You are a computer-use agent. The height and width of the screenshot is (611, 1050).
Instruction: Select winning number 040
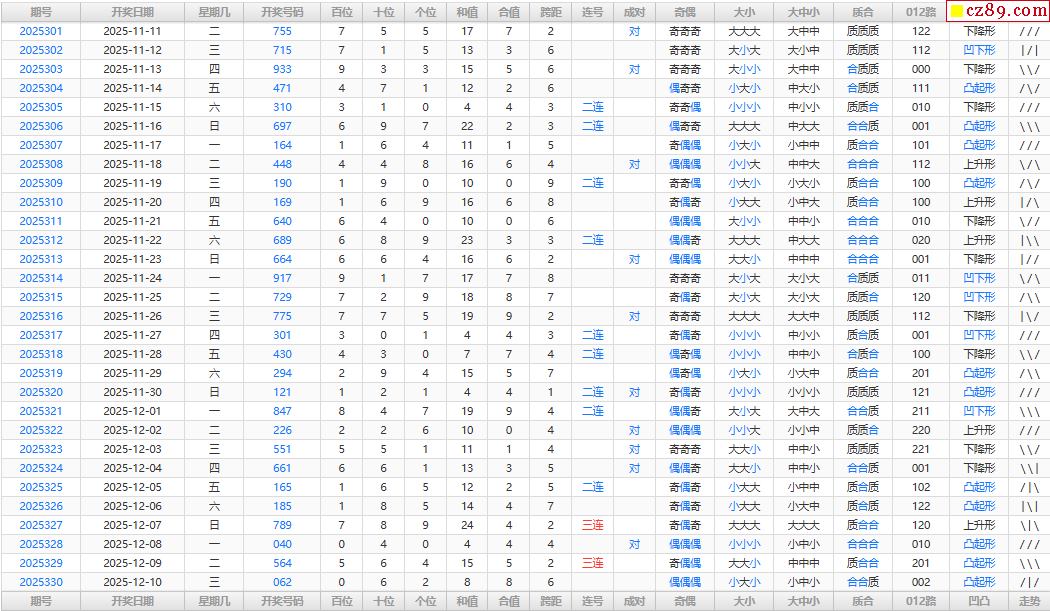[x=283, y=544]
